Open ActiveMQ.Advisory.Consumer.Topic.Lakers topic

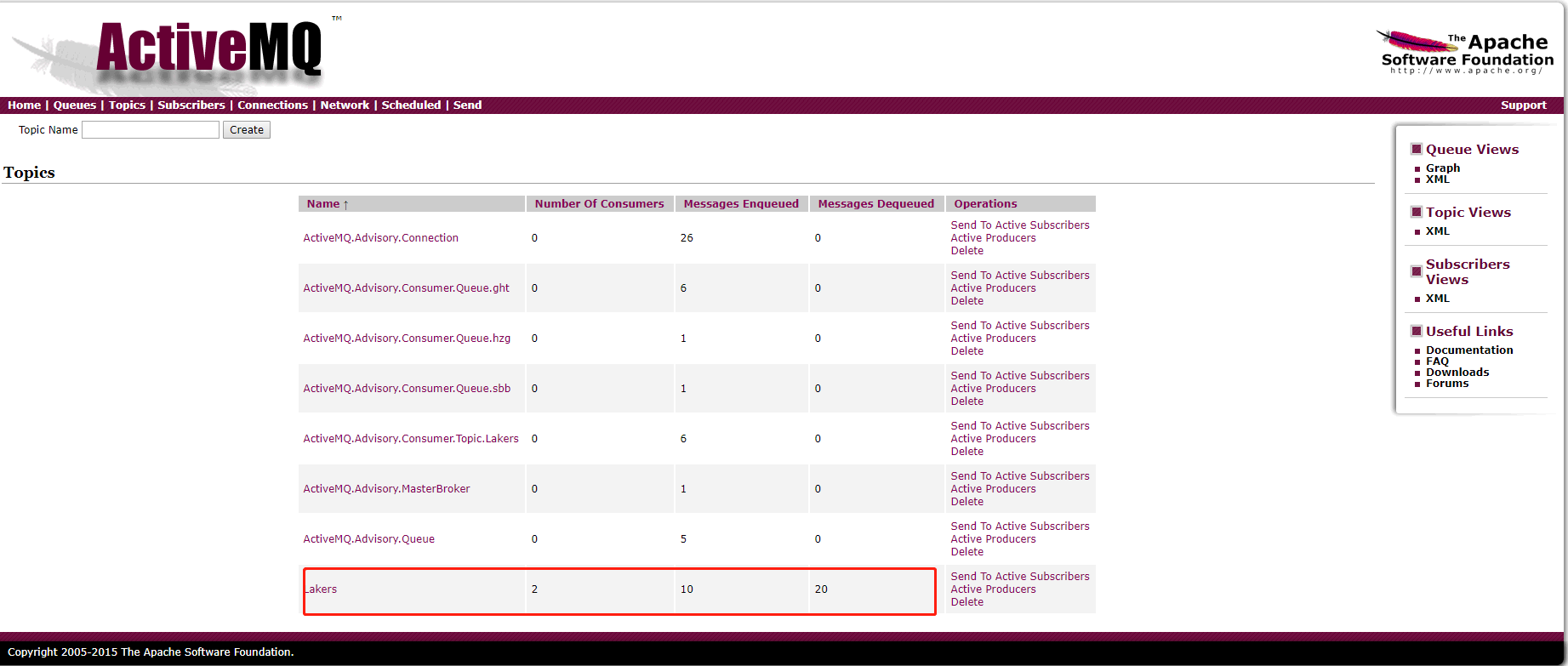pyautogui.click(x=411, y=439)
